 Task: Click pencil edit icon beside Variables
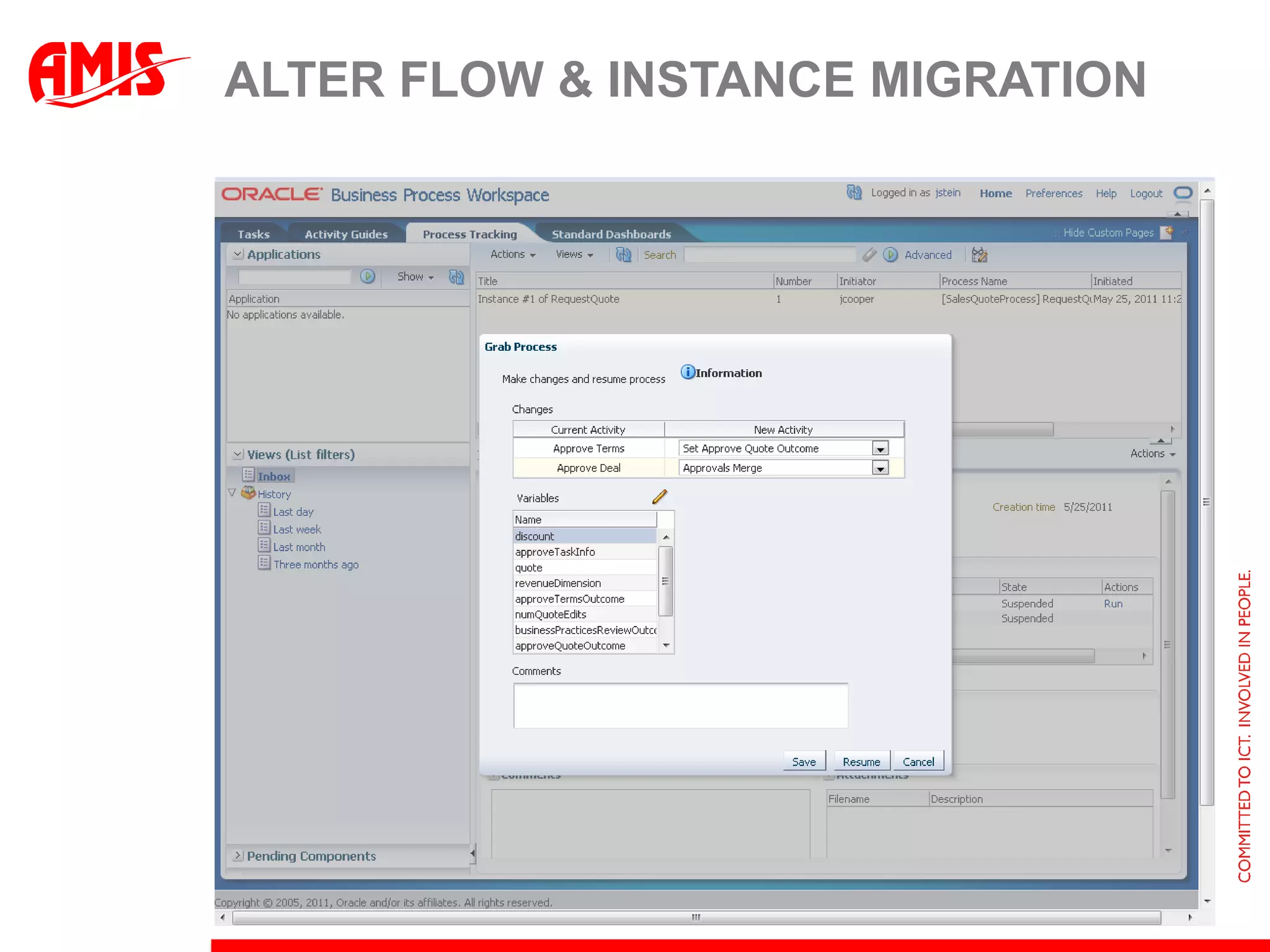coord(660,496)
